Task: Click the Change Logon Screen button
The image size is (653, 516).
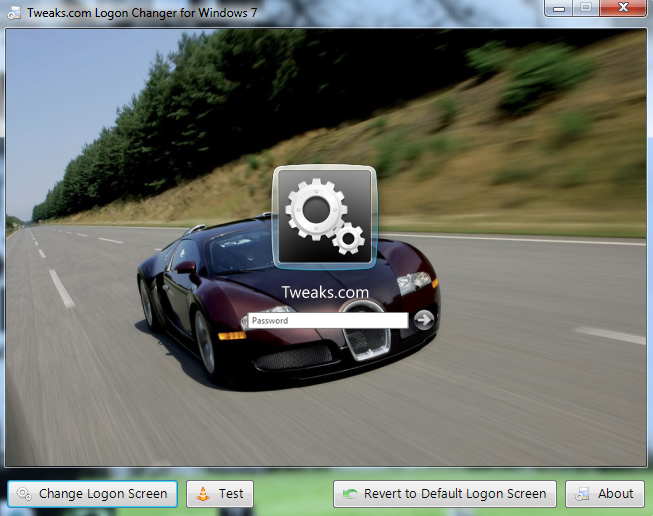Action: pos(92,494)
